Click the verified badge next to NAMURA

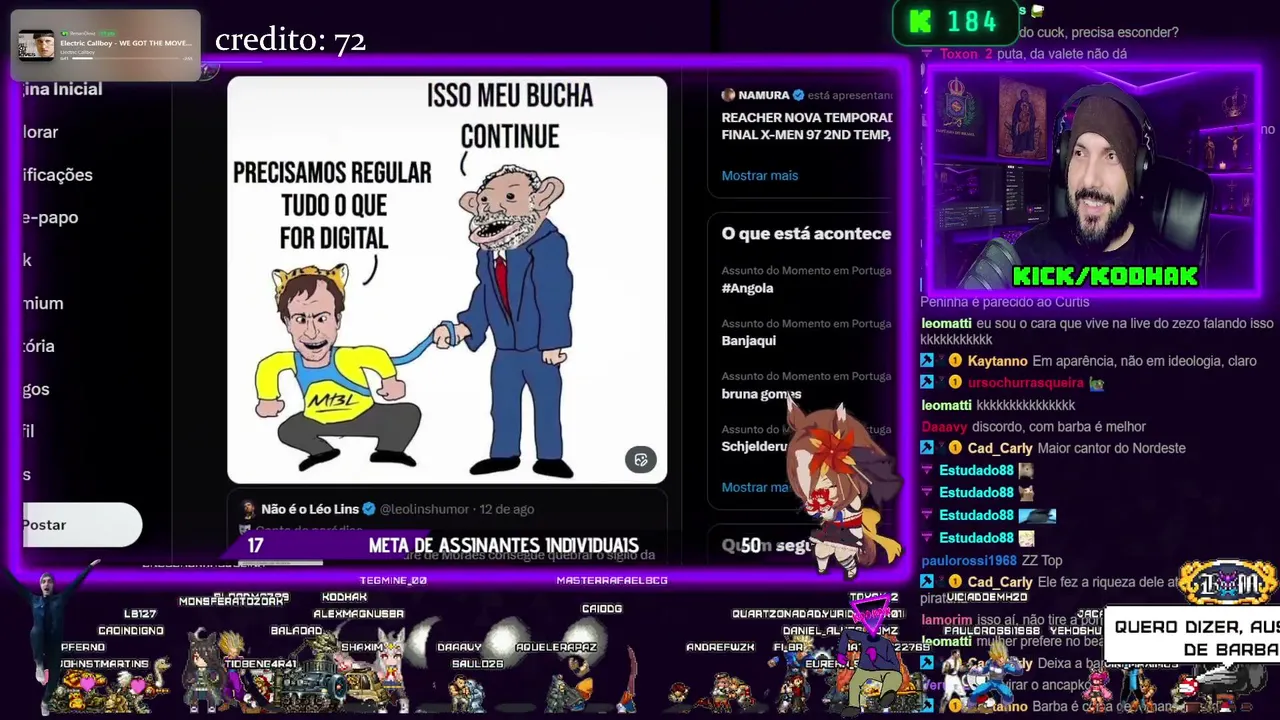tap(798, 95)
